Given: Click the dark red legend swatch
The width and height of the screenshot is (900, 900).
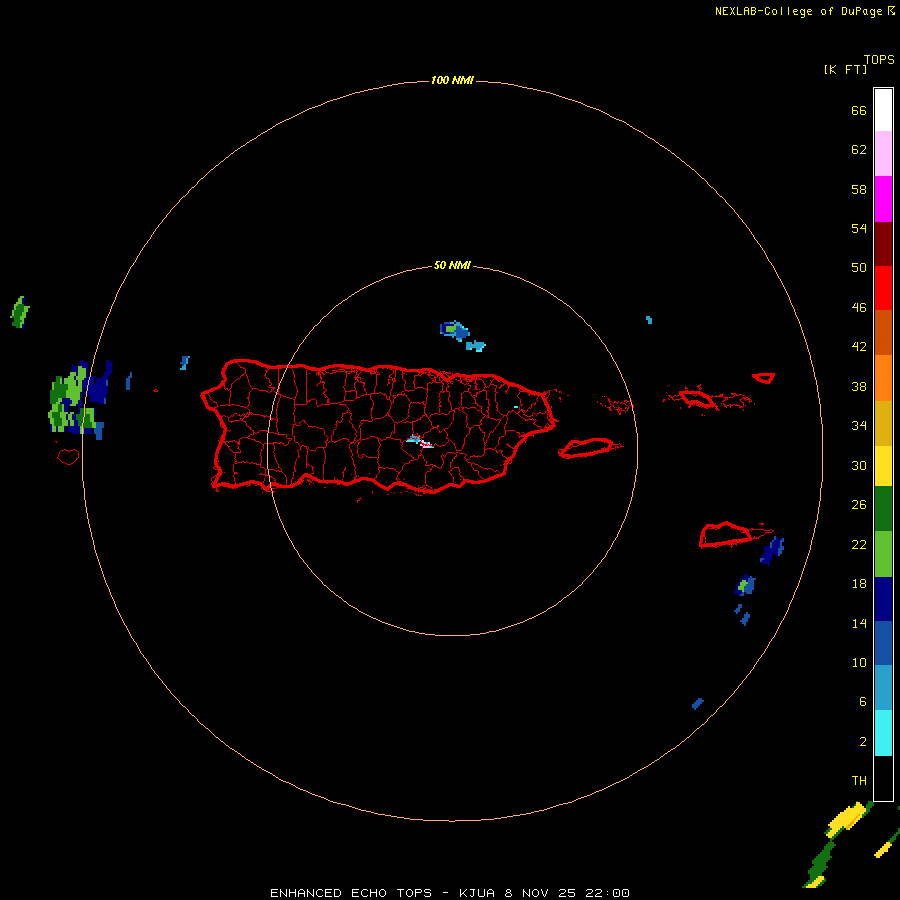Looking at the screenshot, I should tap(883, 244).
